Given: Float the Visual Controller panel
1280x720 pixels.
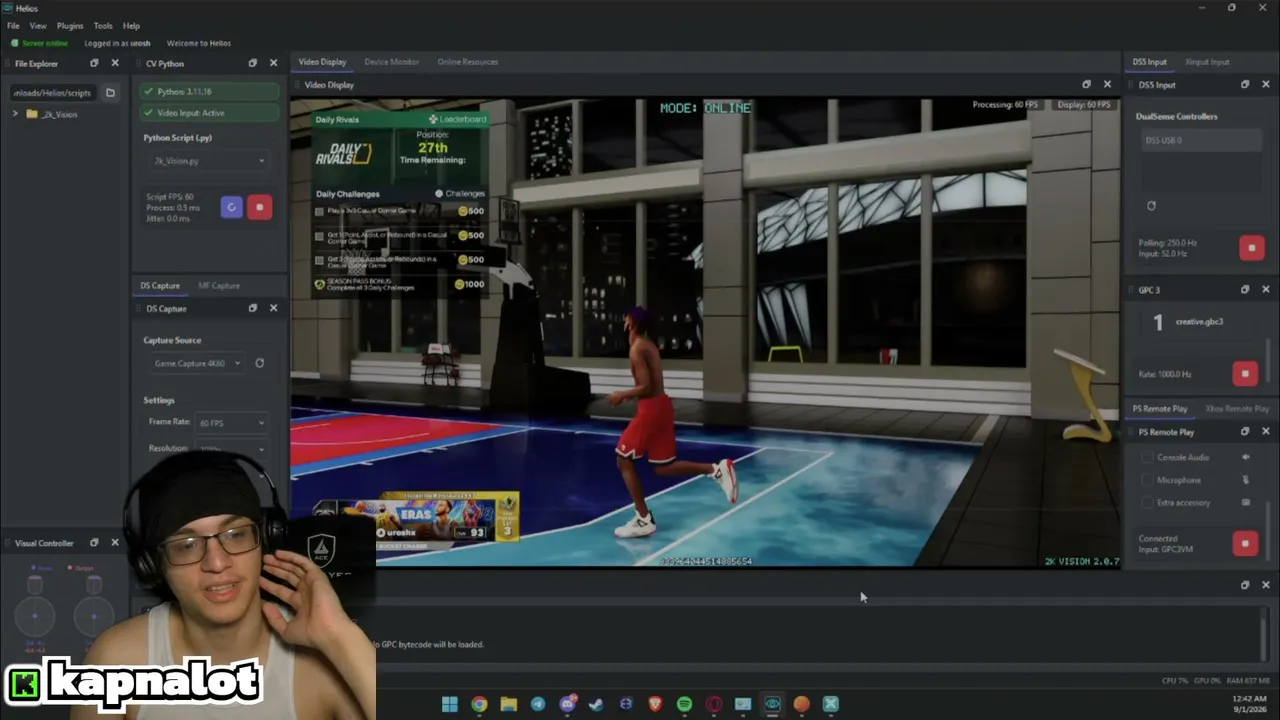Looking at the screenshot, I should click(94, 543).
